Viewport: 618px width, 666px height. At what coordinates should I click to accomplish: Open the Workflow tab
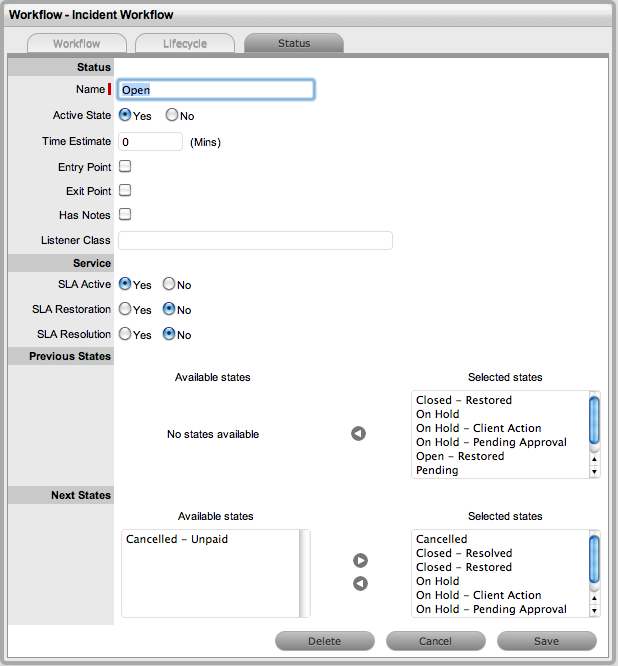point(77,43)
